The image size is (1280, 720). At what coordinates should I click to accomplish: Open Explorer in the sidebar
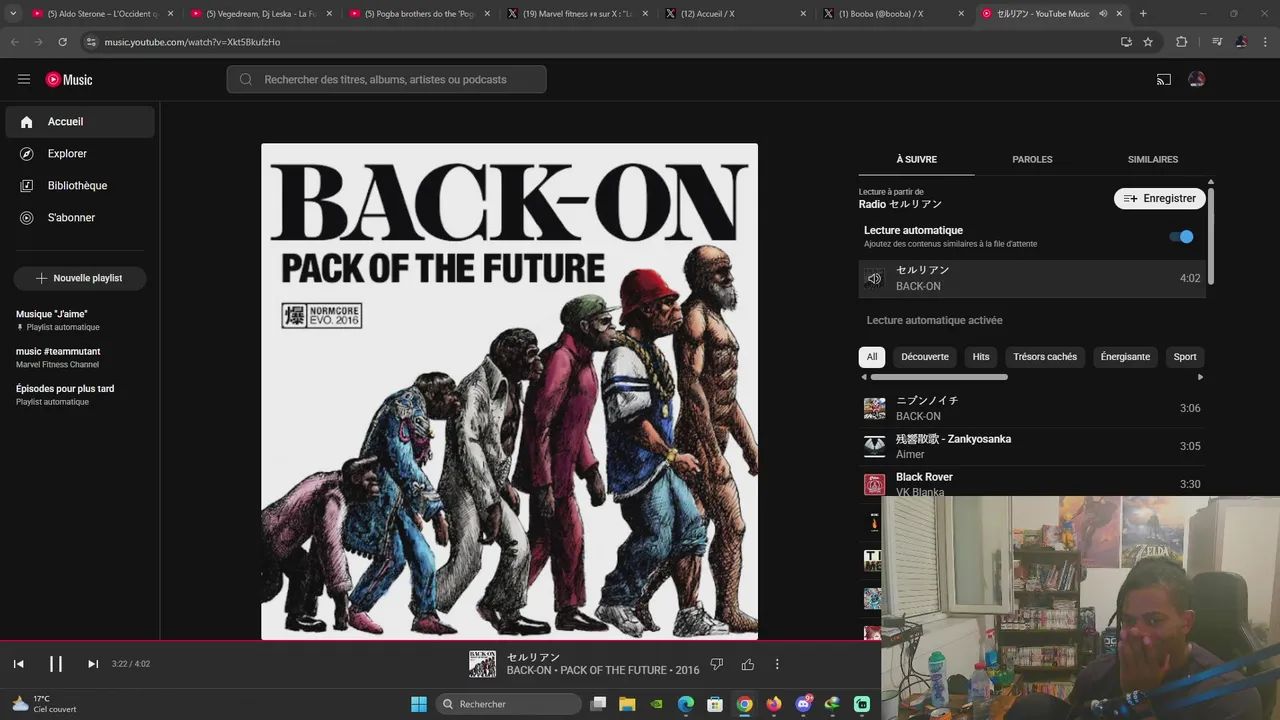(80, 153)
